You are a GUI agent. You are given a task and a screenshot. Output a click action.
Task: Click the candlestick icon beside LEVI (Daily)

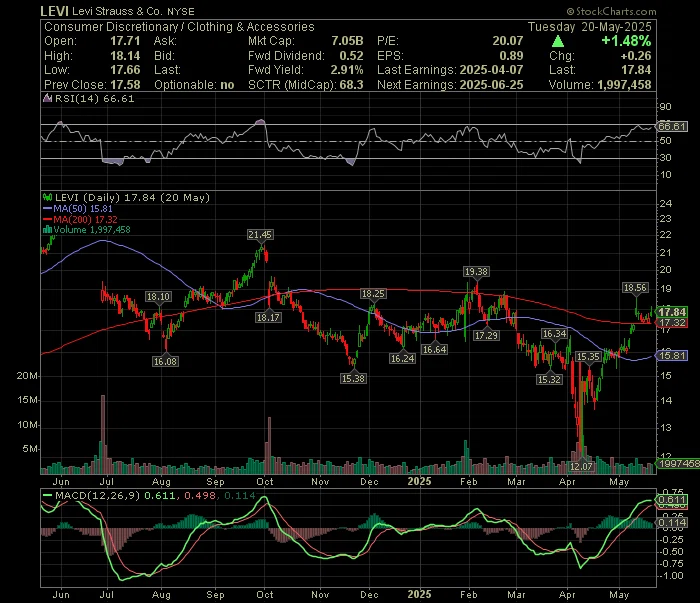(x=47, y=197)
